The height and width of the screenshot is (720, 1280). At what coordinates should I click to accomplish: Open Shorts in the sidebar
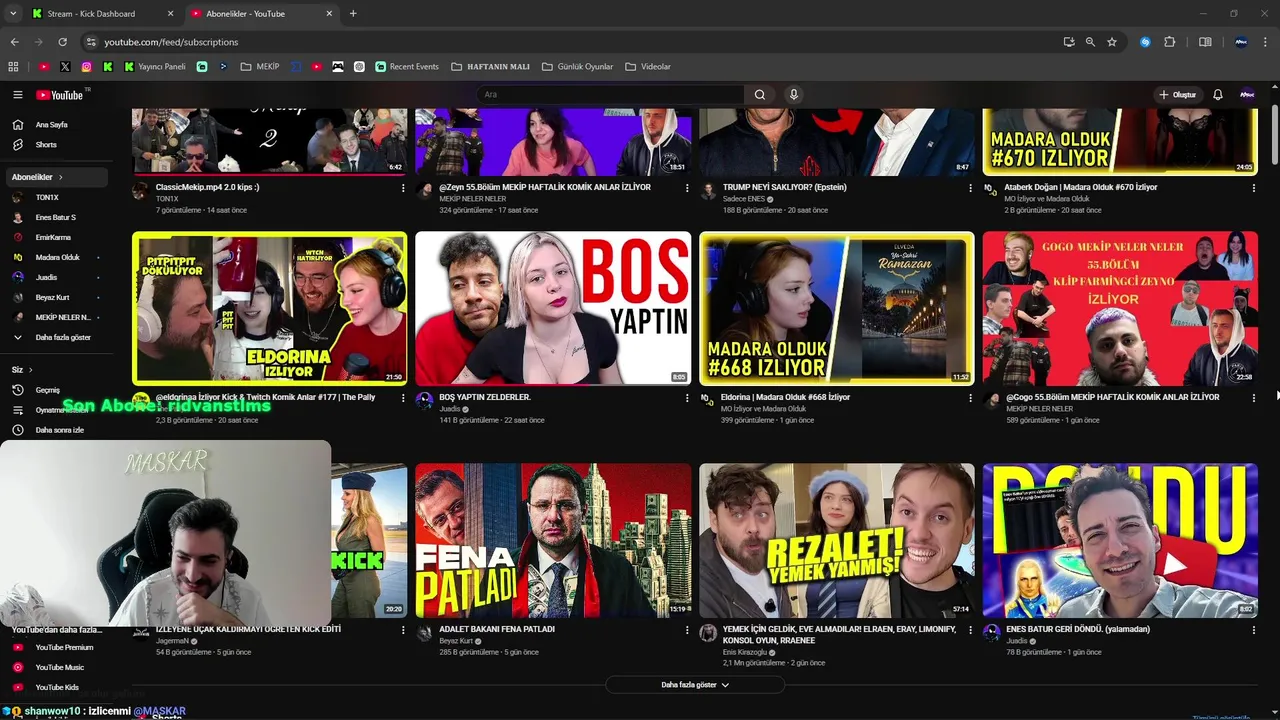click(46, 145)
